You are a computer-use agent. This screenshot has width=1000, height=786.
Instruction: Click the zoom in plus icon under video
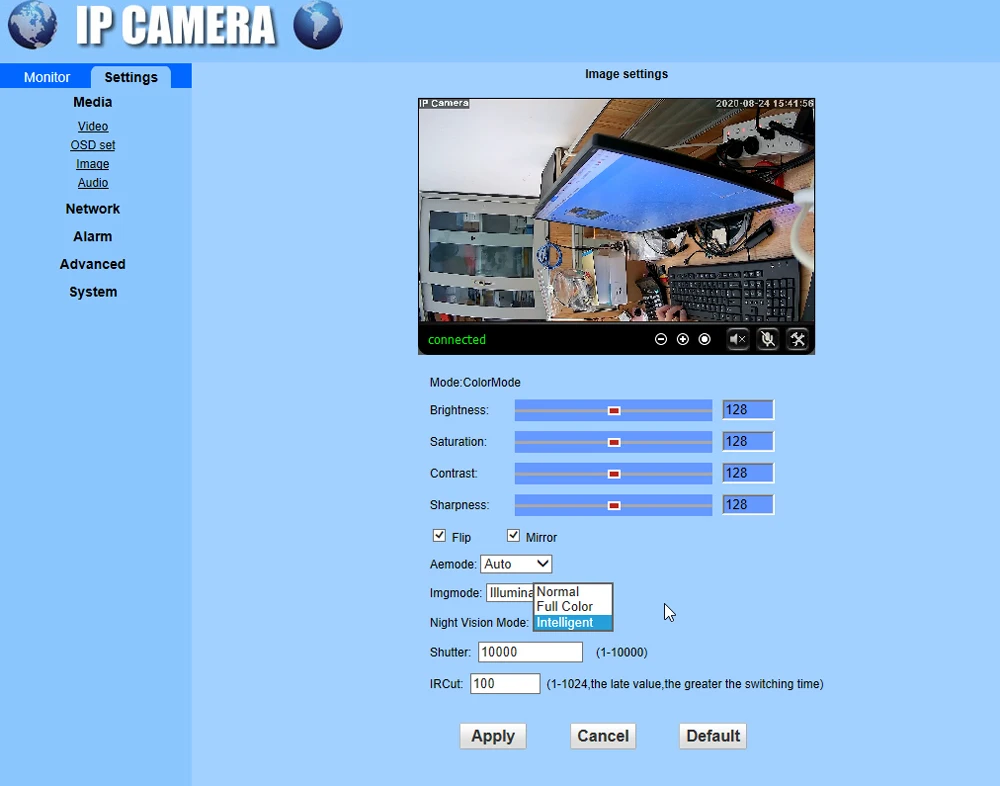[682, 339]
